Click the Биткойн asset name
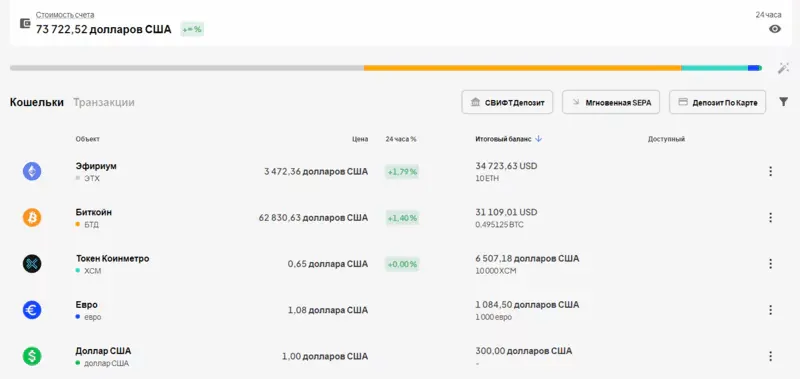 click(x=94, y=212)
